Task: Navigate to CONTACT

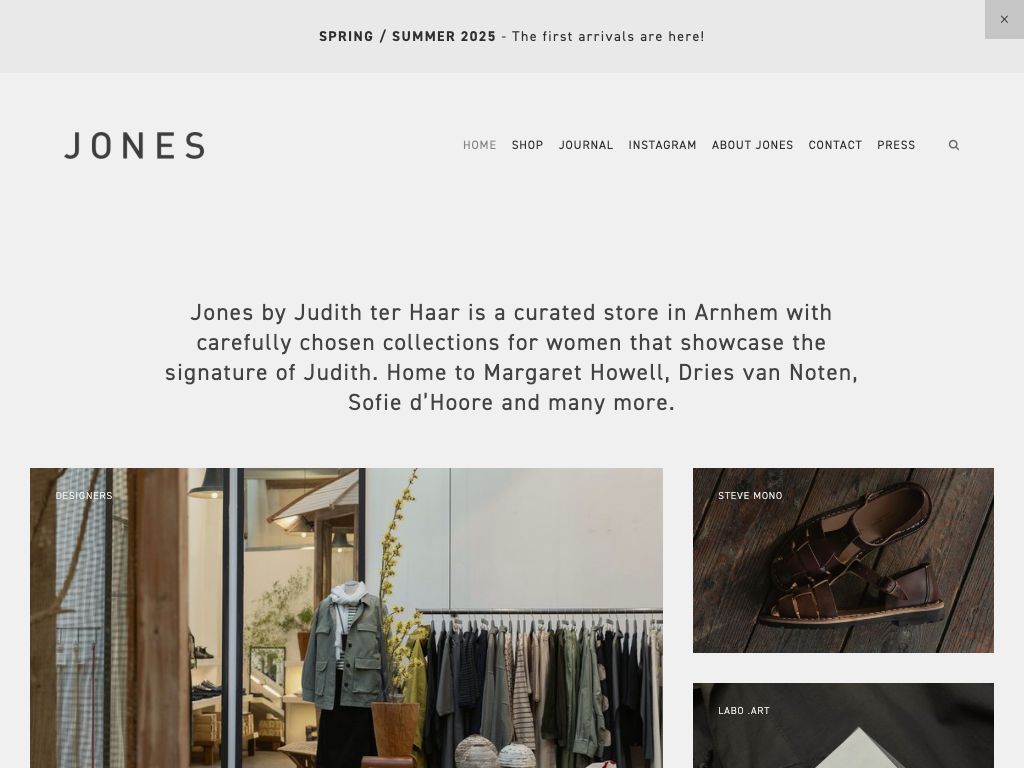Action: [x=835, y=145]
